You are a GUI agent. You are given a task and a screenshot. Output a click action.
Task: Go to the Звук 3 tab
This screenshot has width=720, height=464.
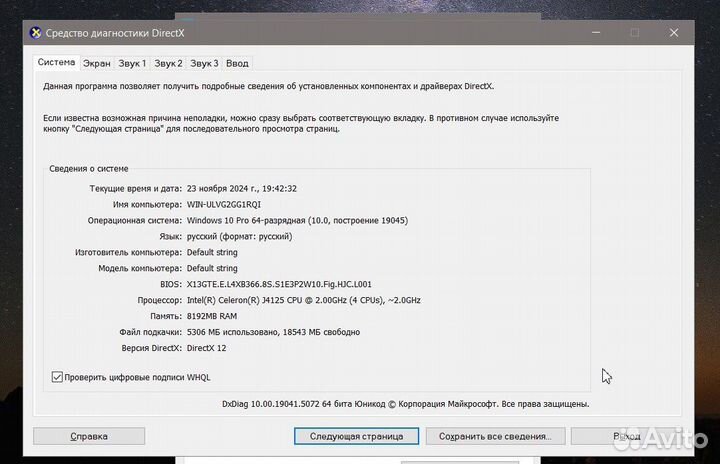pyautogui.click(x=204, y=63)
